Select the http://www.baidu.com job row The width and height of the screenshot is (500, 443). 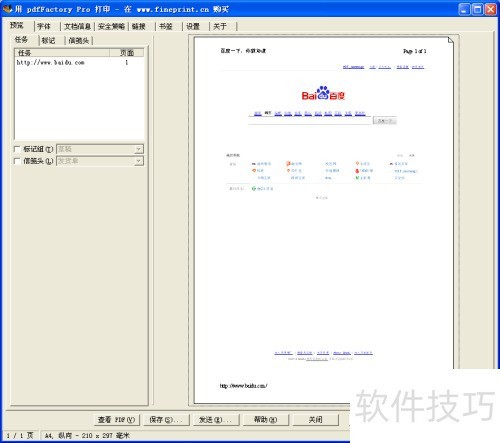pos(79,62)
